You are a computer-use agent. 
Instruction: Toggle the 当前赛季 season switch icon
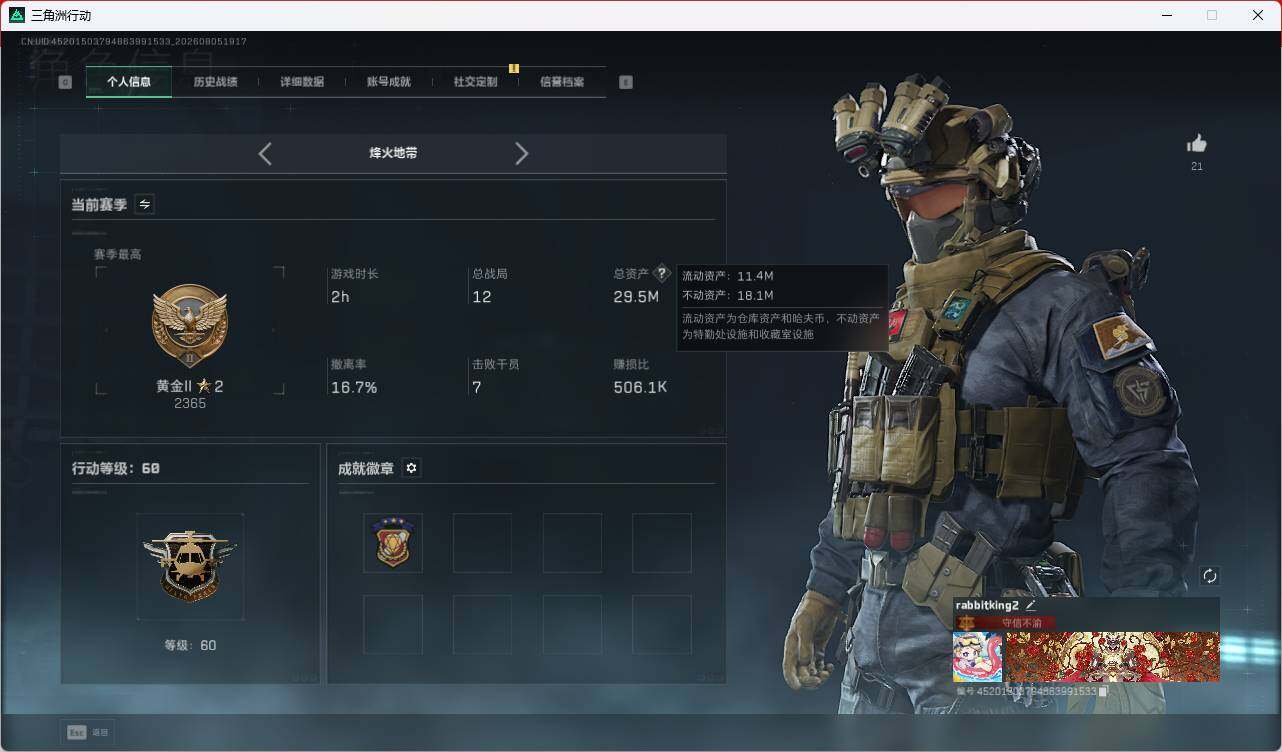(144, 204)
